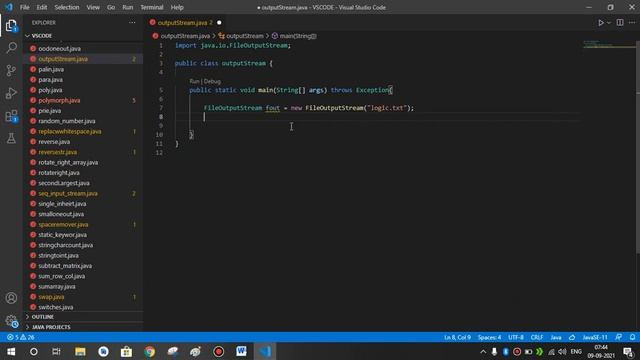Open the Terminal menu
Screen dimensions: 640x360
coord(151,7)
